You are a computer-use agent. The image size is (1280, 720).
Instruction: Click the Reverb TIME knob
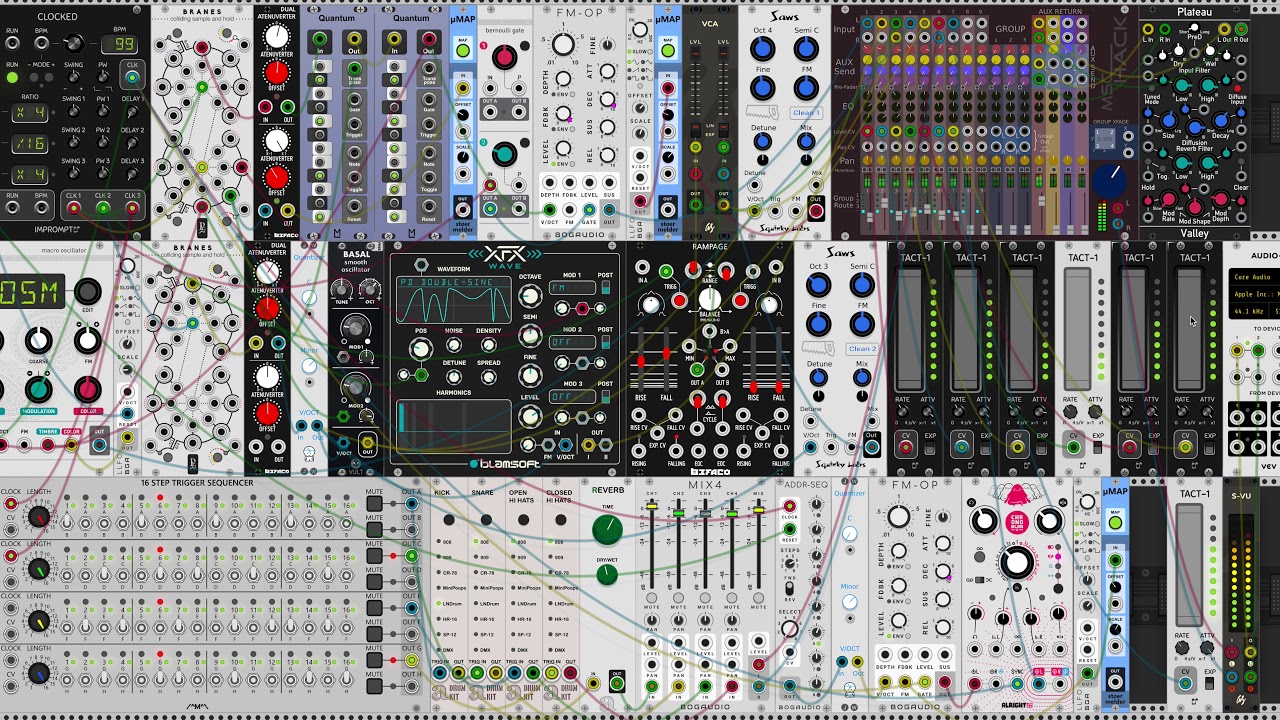(x=606, y=529)
